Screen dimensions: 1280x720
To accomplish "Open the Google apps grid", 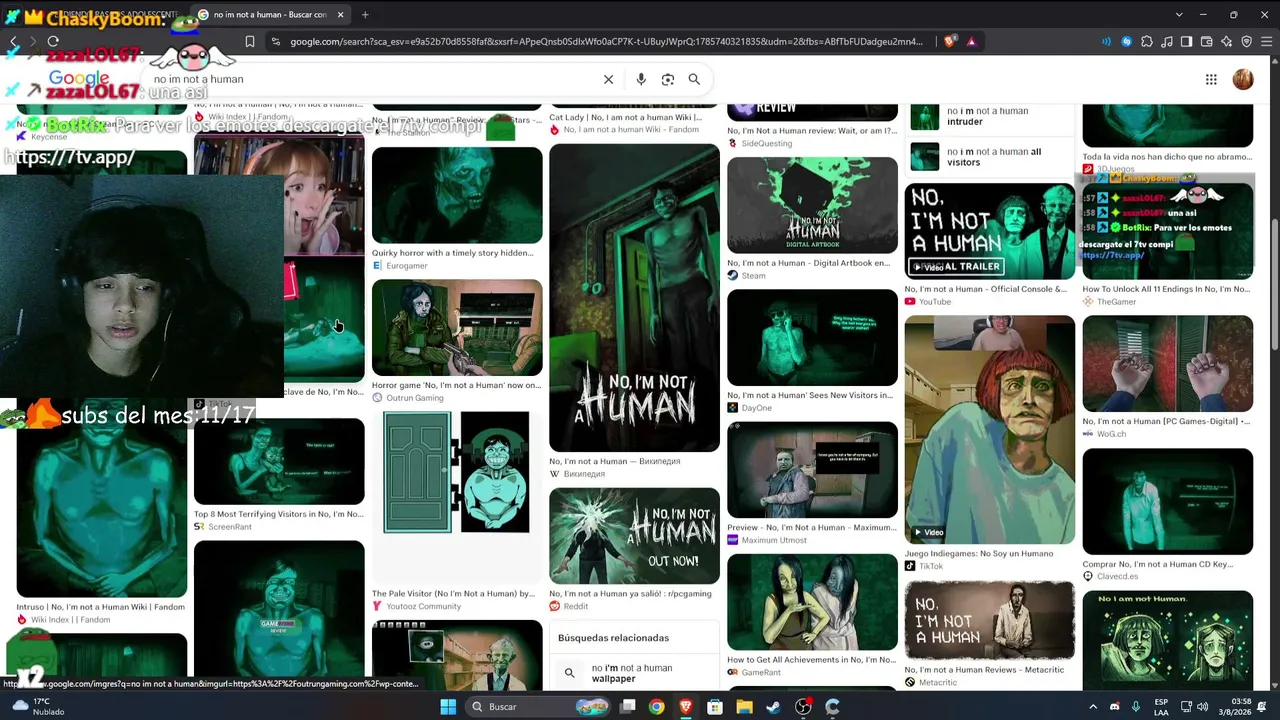I will click(x=1211, y=79).
